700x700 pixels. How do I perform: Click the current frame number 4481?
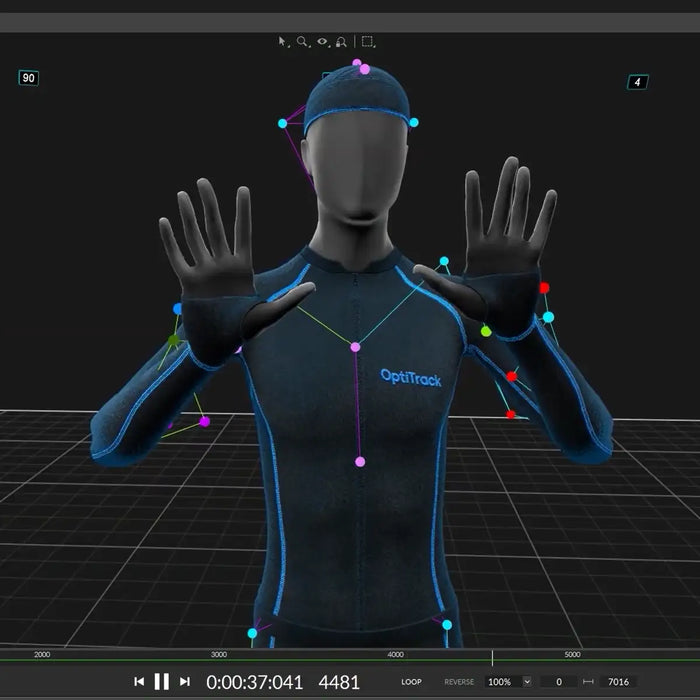(x=339, y=682)
